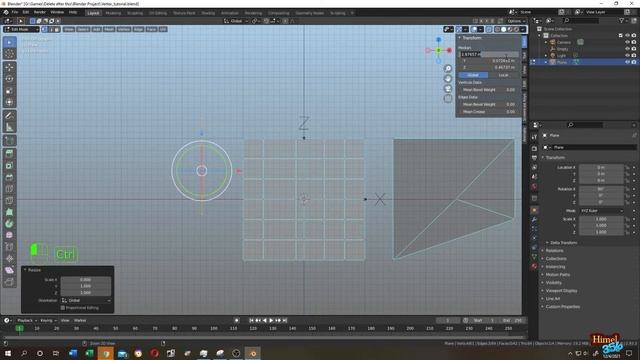Open the Modifier wrench properties tab

coord(534,220)
